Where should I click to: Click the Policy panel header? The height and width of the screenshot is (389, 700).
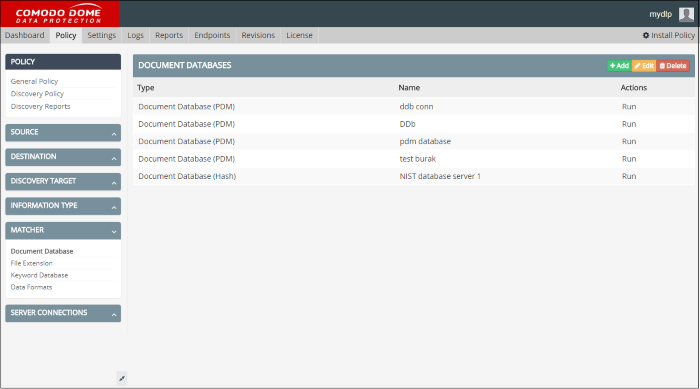pos(63,62)
